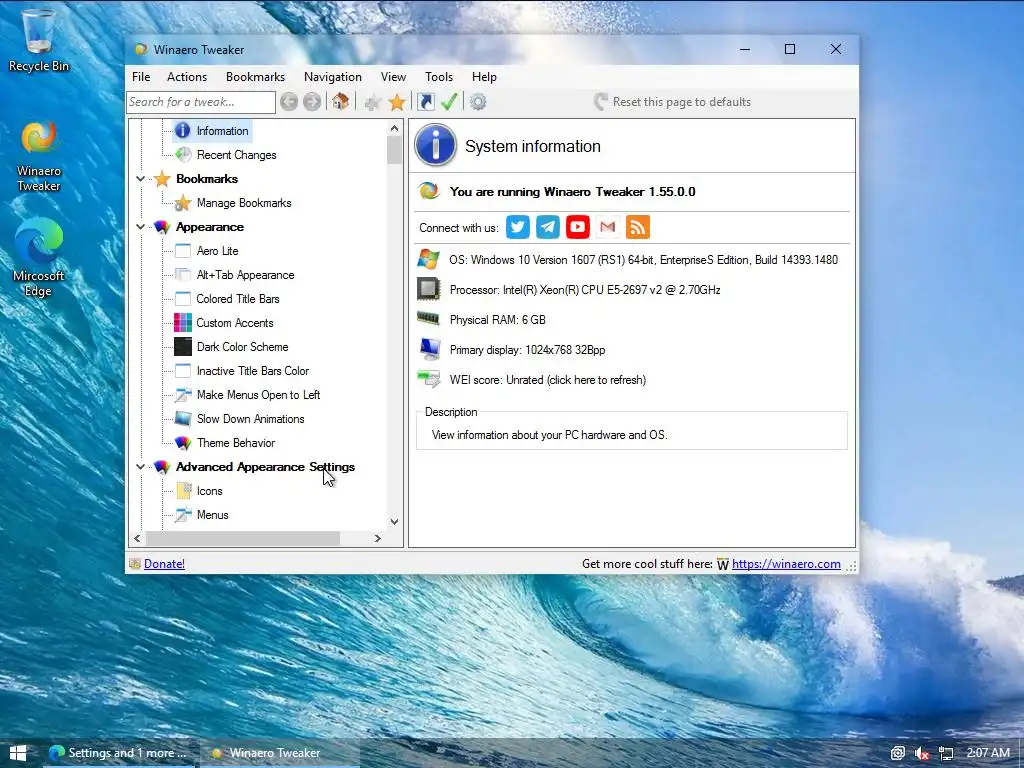Open the https://winaero.com link
The width and height of the screenshot is (1024, 768).
[786, 564]
